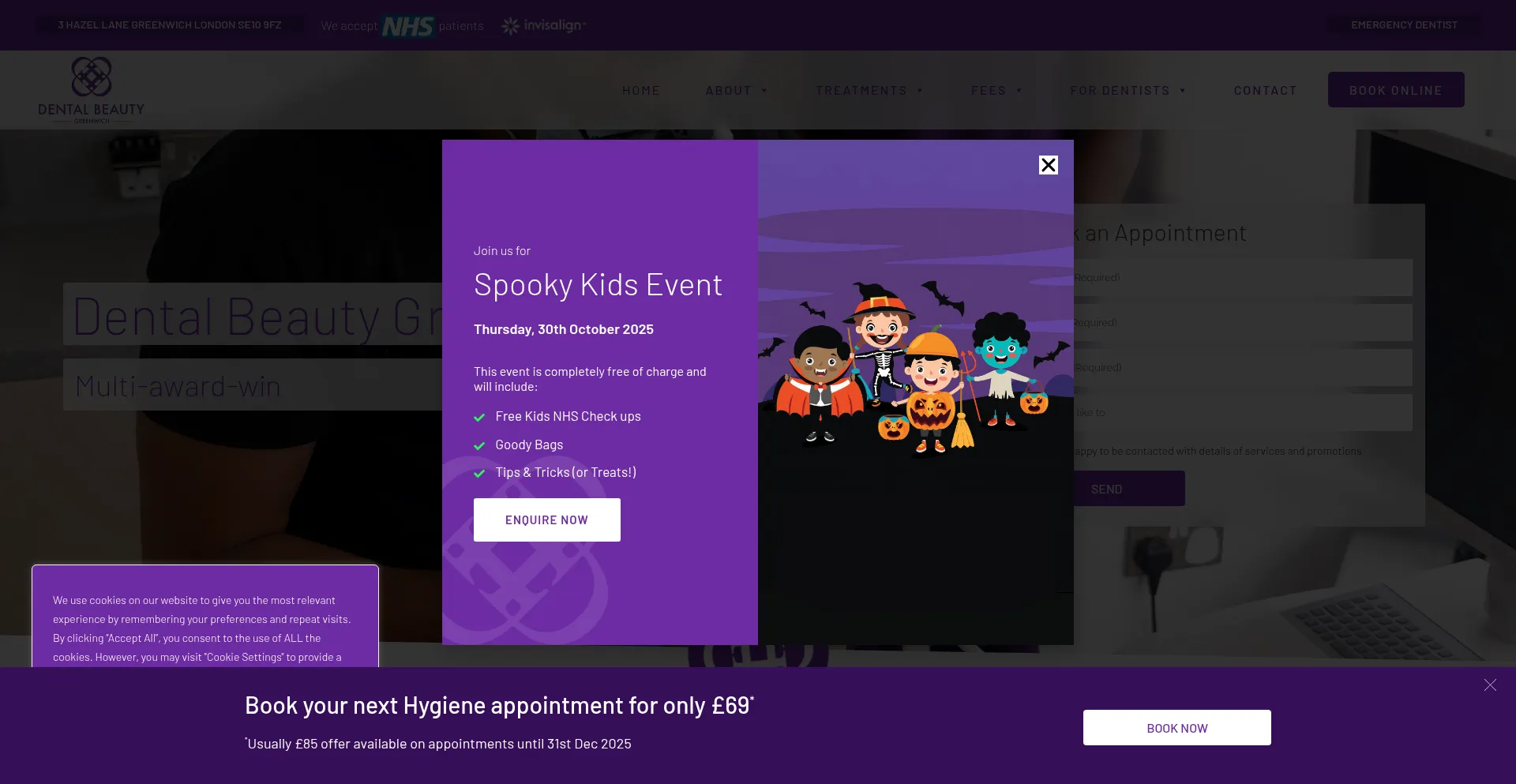This screenshot has width=1516, height=784.
Task: Close the Spooky Kids Event popup
Action: (x=1048, y=165)
